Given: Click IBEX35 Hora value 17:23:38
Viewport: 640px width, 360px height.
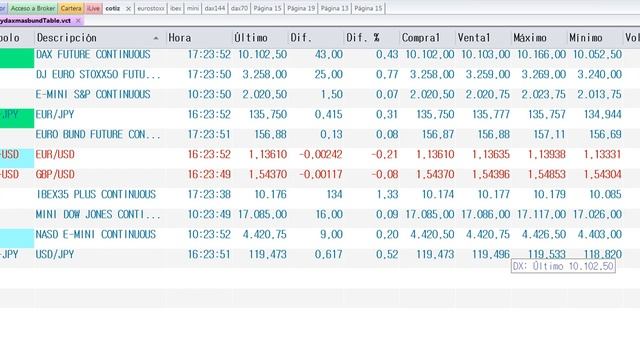Looking at the screenshot, I should pos(209,194).
